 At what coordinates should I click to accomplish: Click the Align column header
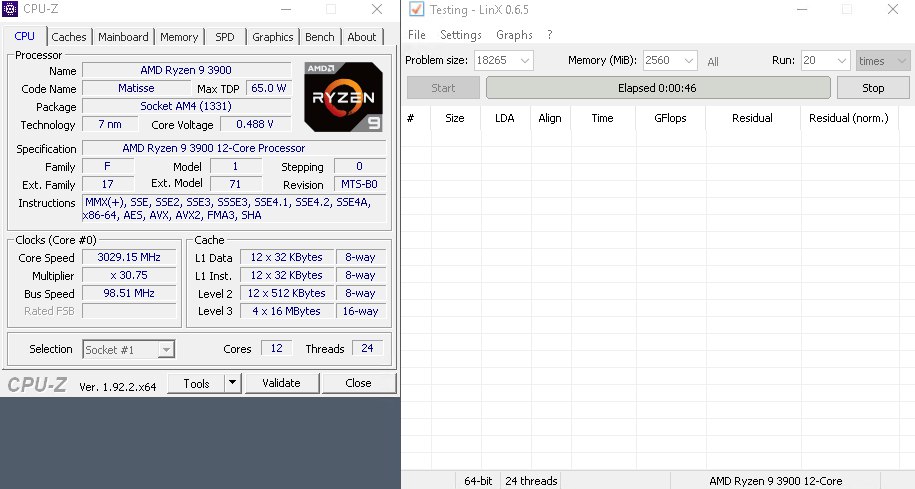(550, 118)
